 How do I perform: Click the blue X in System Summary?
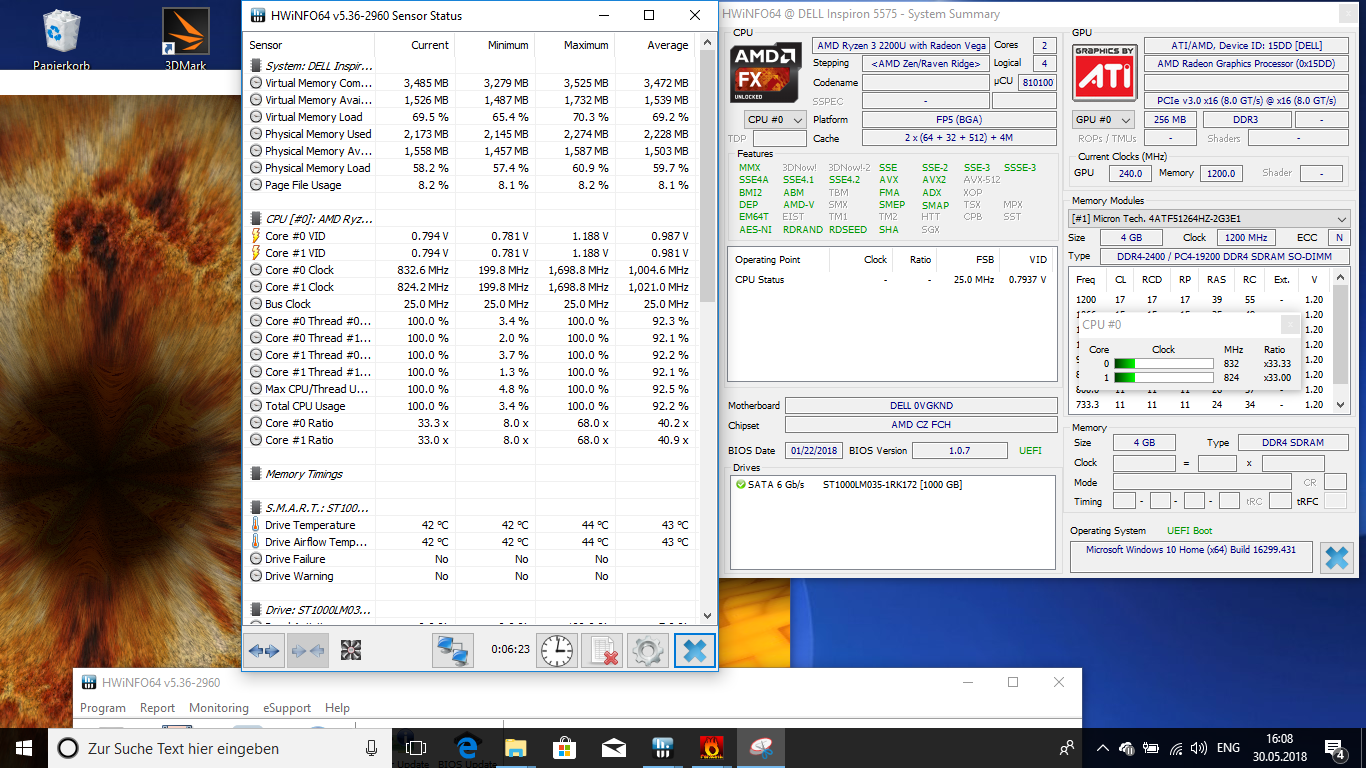(x=1336, y=558)
